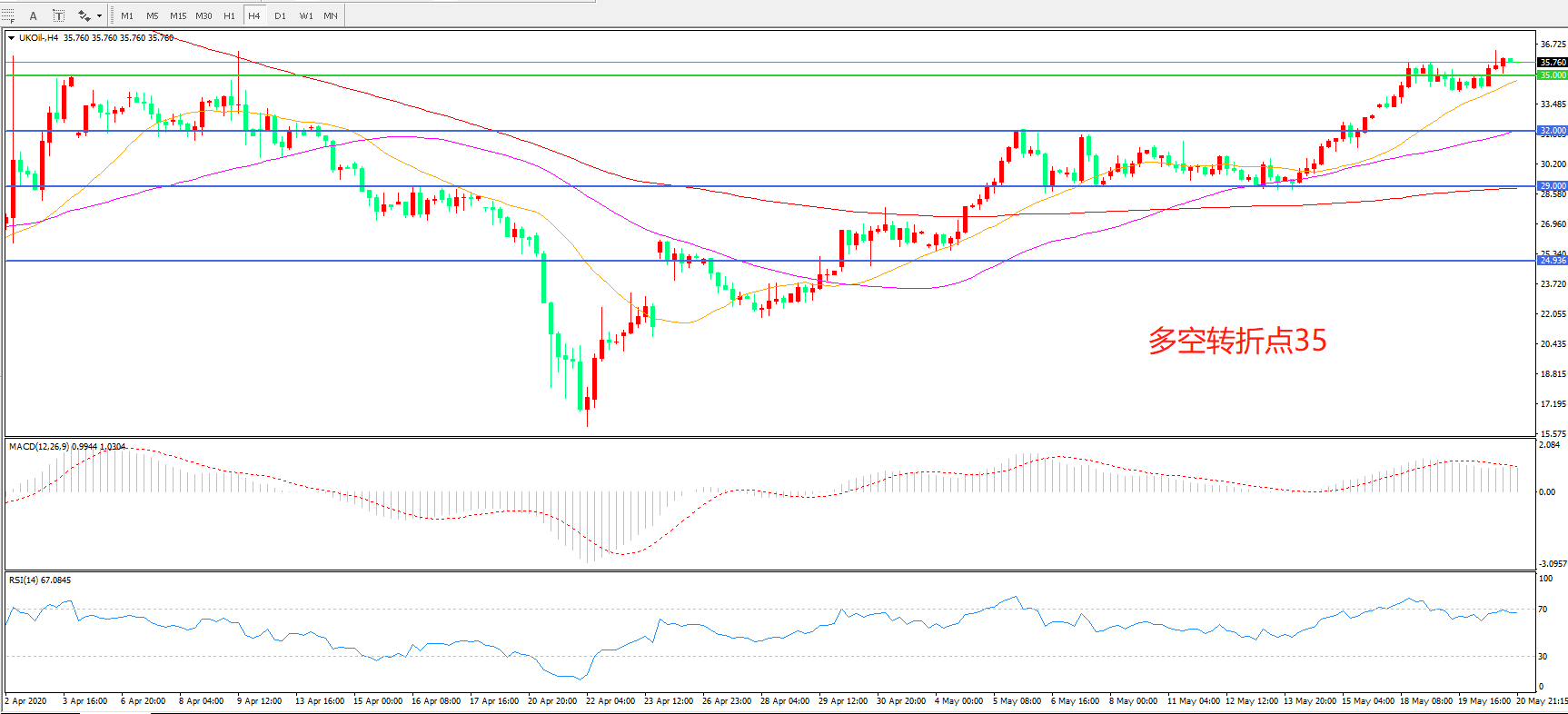This screenshot has height=714, width=1568.
Task: Select the M30 timeframe button
Action: (x=203, y=15)
